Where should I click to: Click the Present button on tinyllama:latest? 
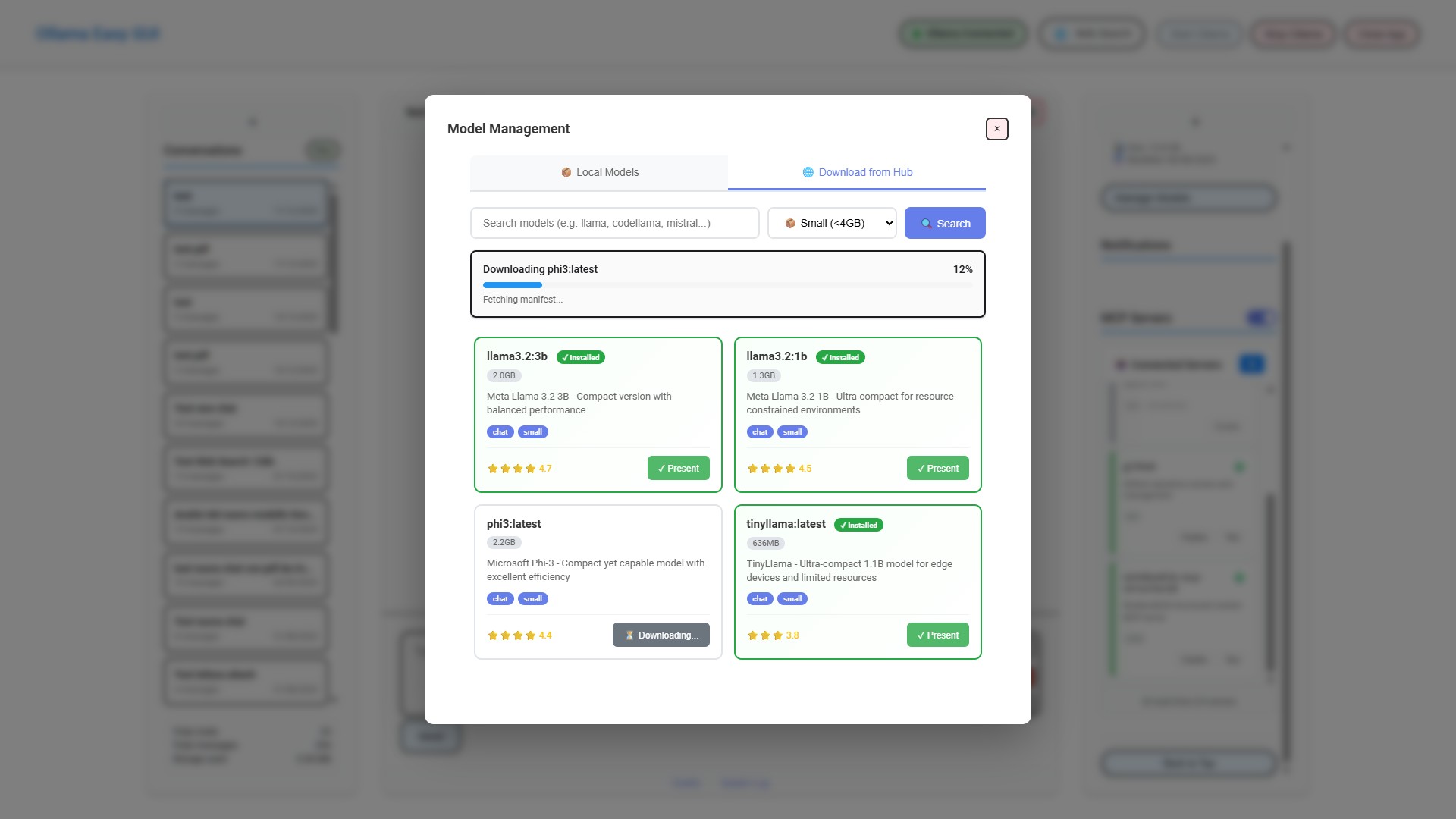[937, 635]
